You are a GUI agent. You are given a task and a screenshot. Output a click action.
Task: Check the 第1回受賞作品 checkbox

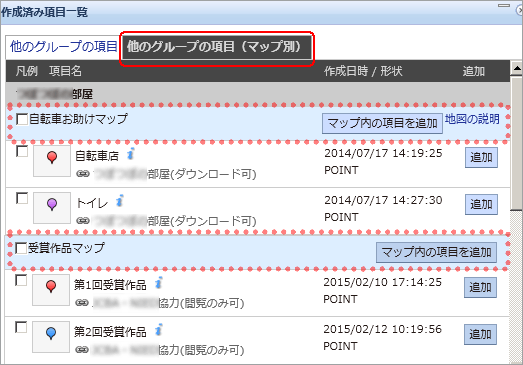21,280
